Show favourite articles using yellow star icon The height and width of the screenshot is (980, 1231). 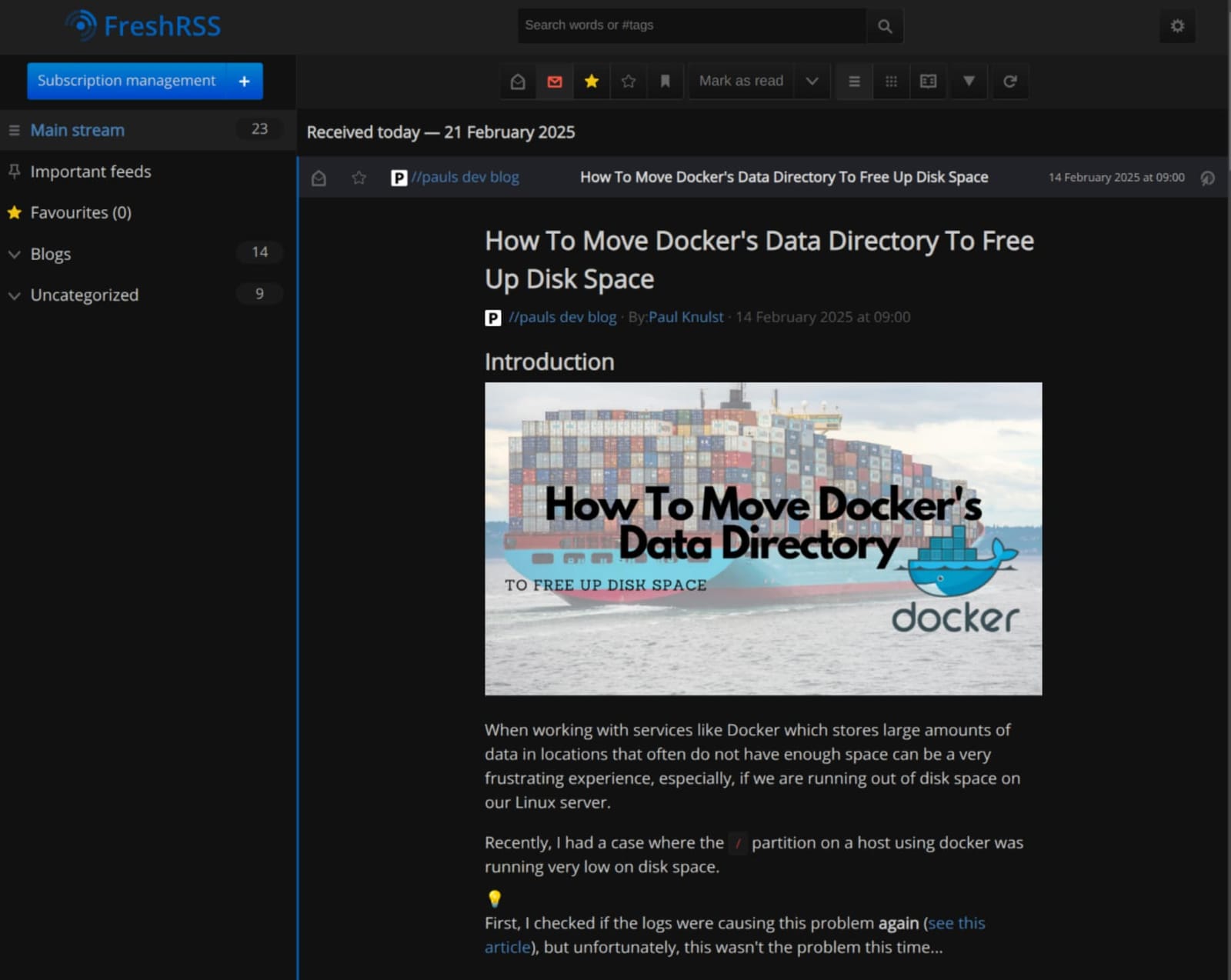(591, 81)
